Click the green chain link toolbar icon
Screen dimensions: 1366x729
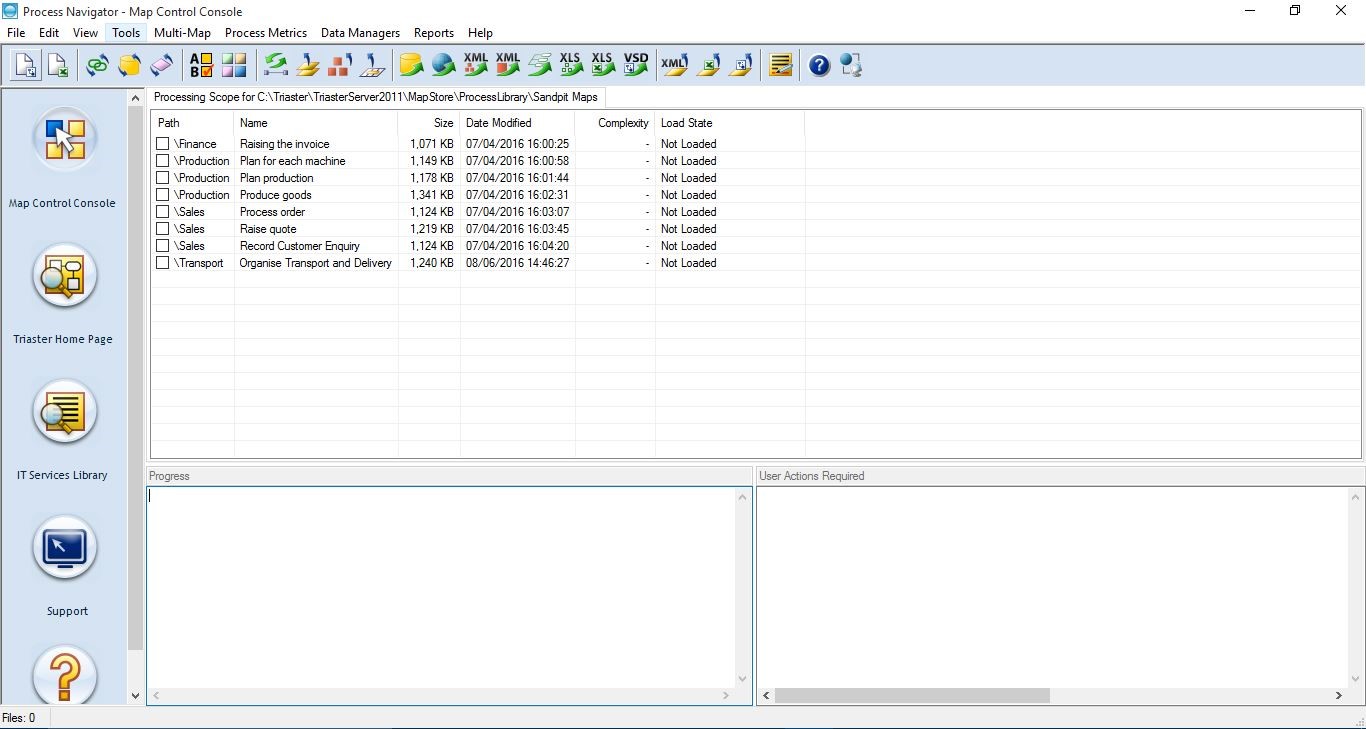point(96,65)
